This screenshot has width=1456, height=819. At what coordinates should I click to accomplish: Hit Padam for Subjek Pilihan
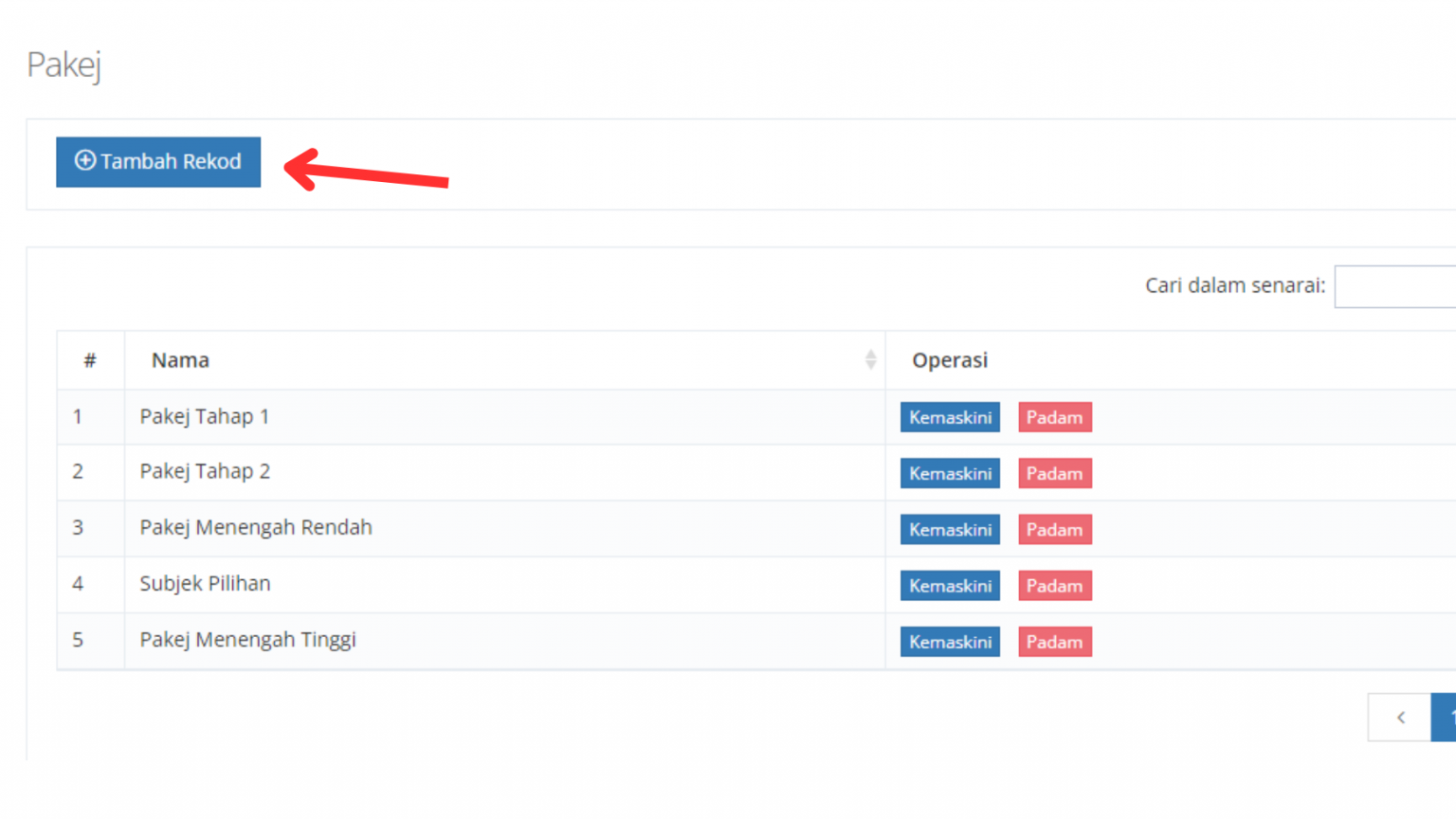coord(1054,586)
